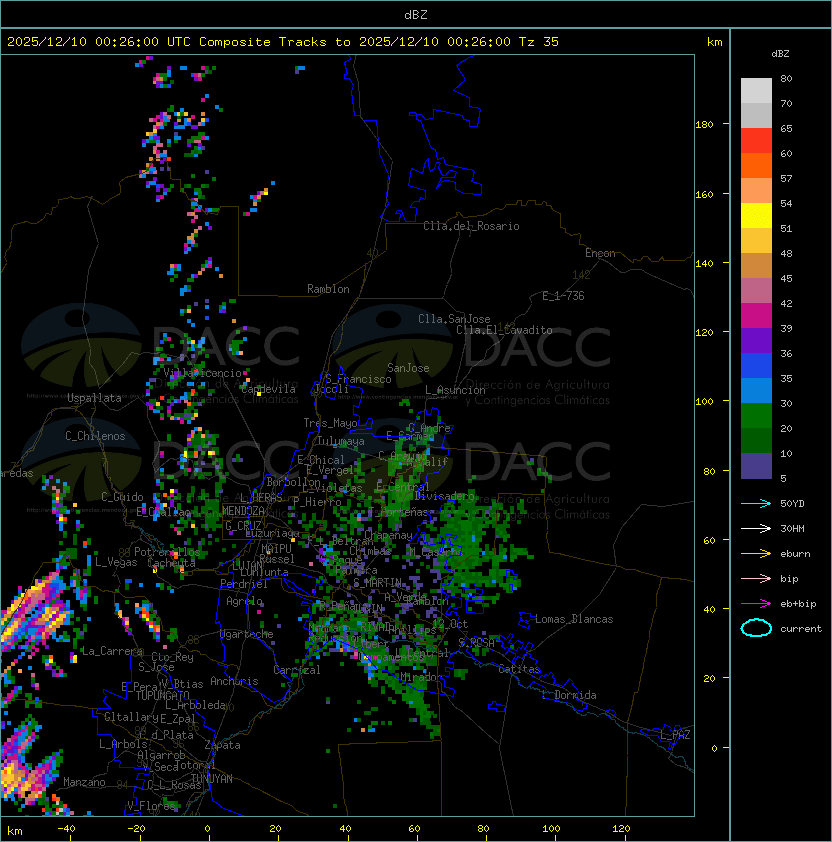Click the cyan 'current' ellipse legend symbol
832x842 pixels.
pyautogui.click(x=756, y=628)
